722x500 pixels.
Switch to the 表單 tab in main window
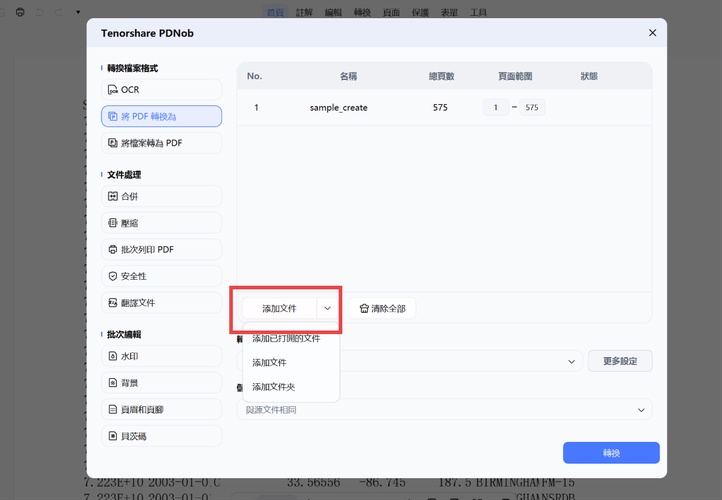[x=449, y=12]
